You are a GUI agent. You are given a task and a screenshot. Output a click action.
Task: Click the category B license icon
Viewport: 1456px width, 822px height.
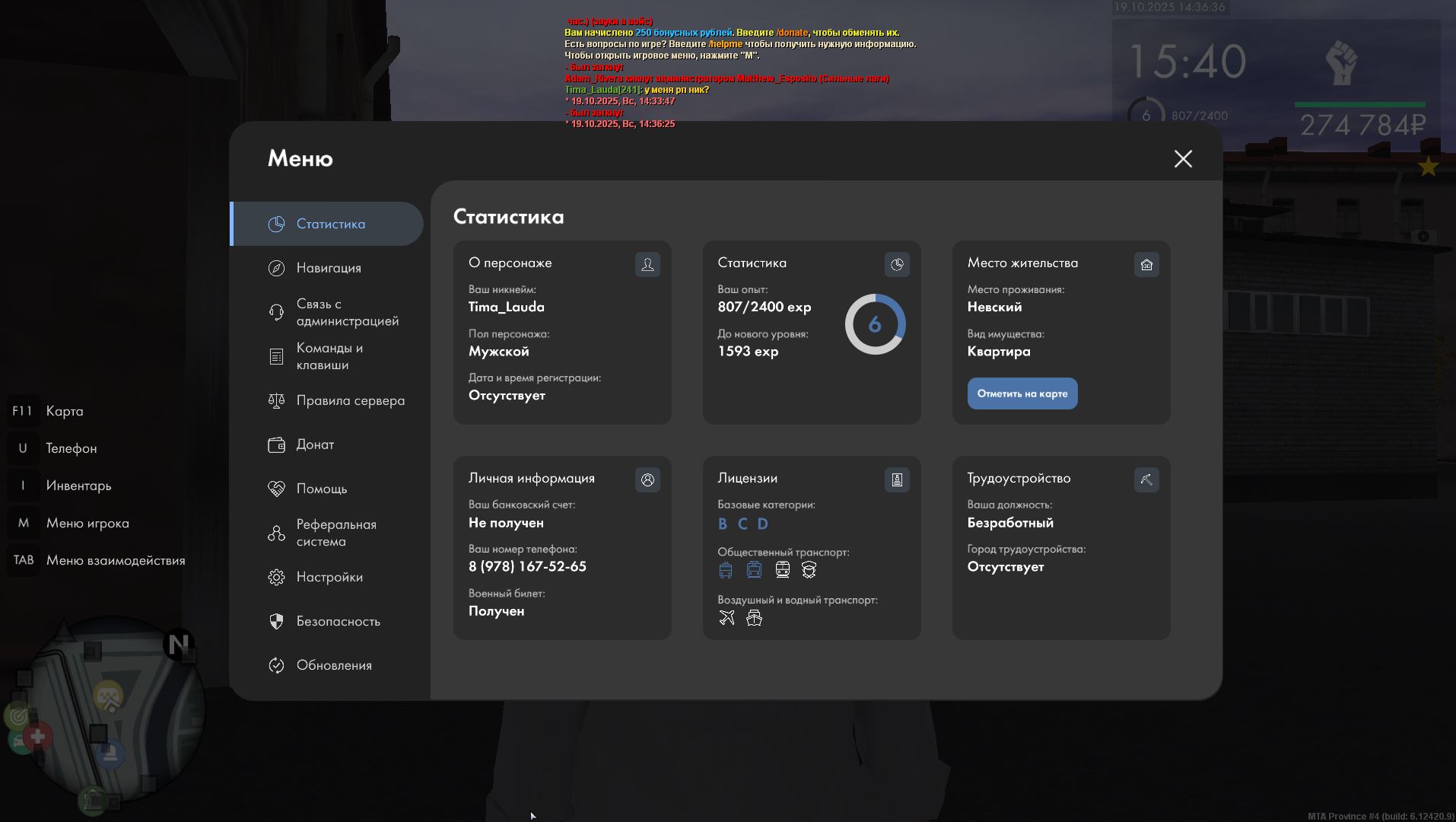point(723,524)
